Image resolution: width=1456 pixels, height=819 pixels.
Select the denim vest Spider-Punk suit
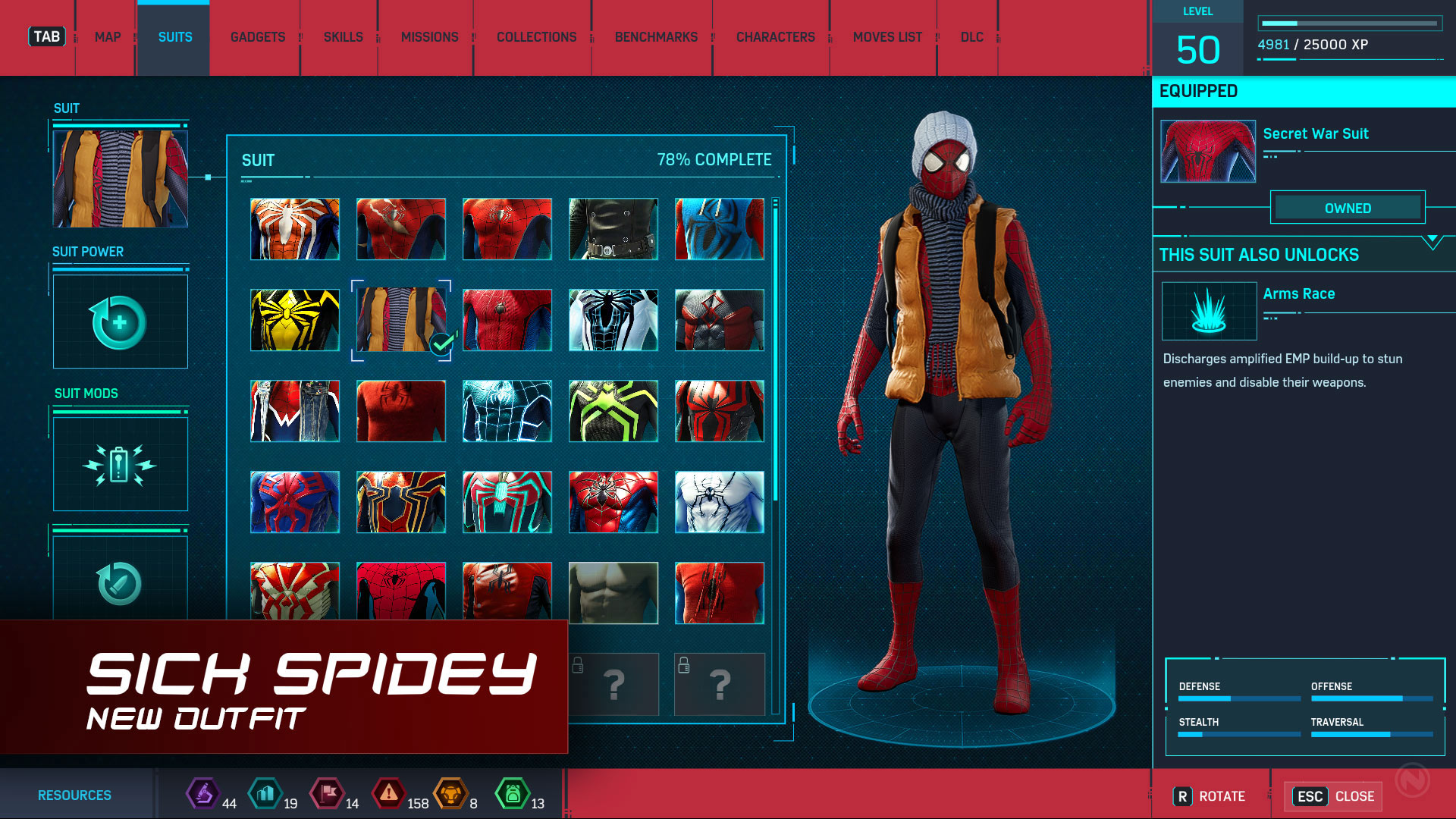pyautogui.click(x=295, y=411)
